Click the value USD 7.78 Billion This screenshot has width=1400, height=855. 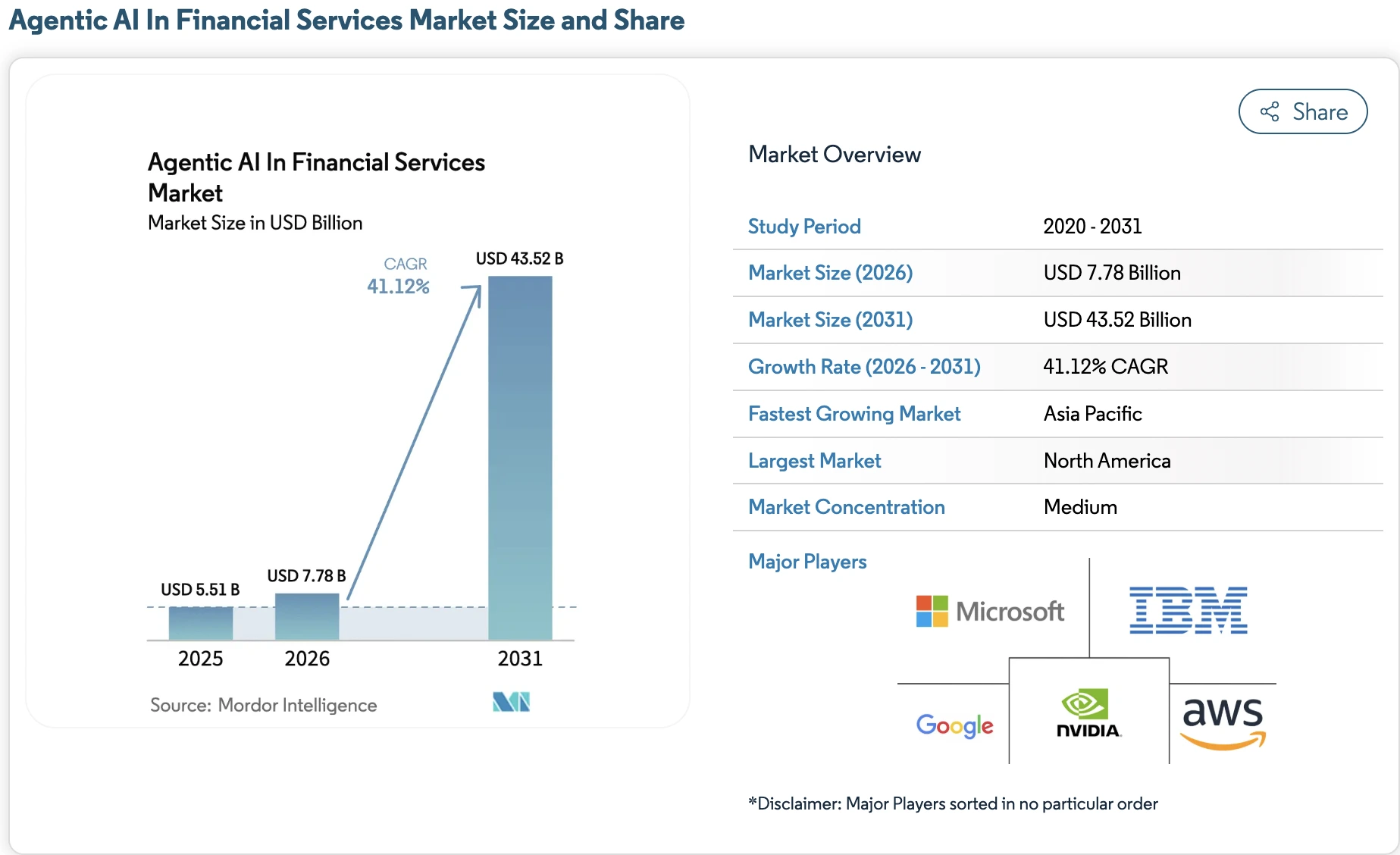point(1112,273)
